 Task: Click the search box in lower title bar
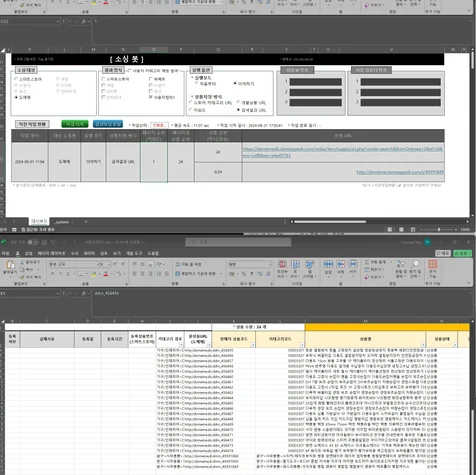(x=238, y=242)
